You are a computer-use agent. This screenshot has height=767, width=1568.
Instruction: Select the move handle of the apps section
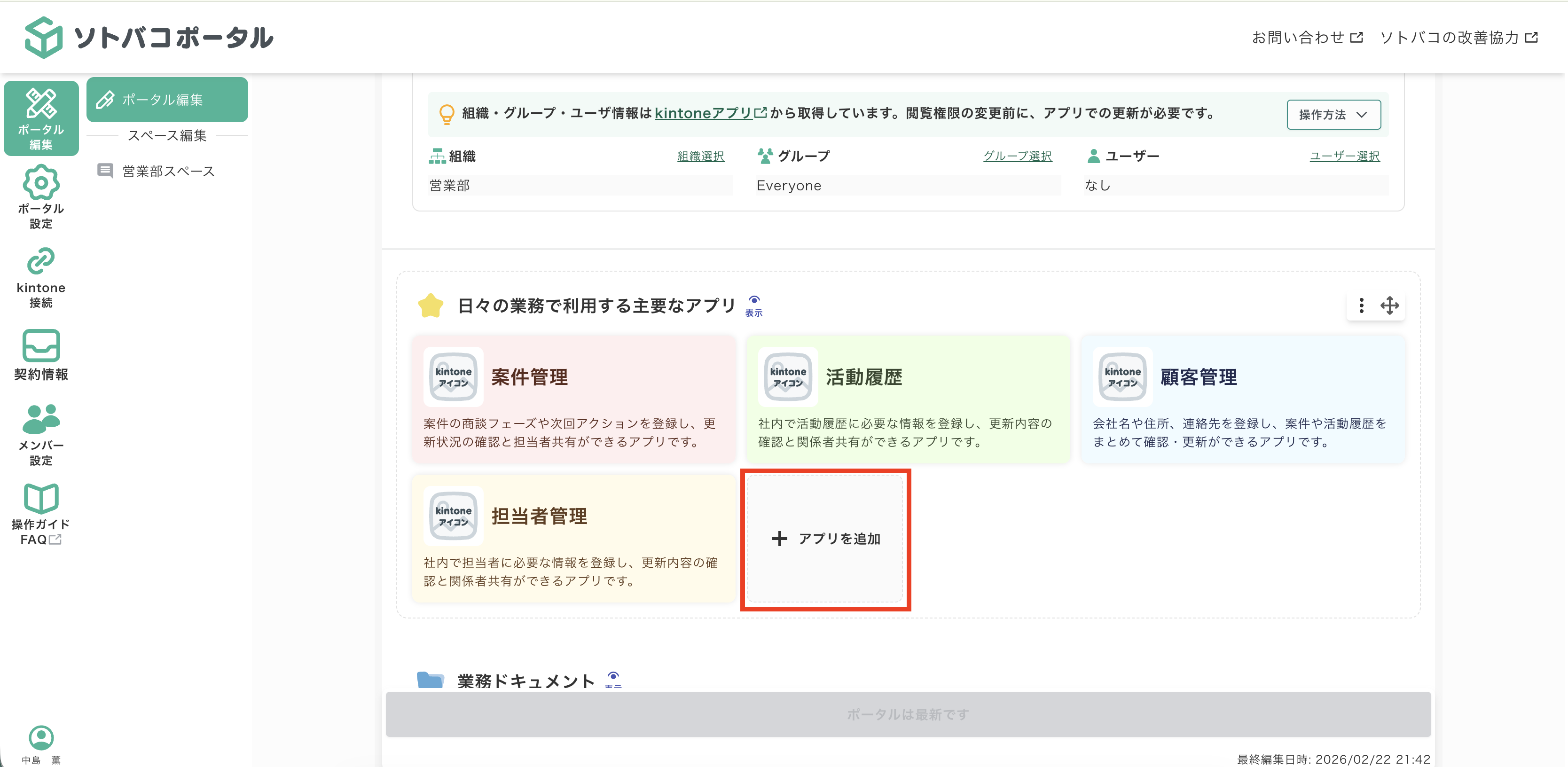pos(1391,306)
